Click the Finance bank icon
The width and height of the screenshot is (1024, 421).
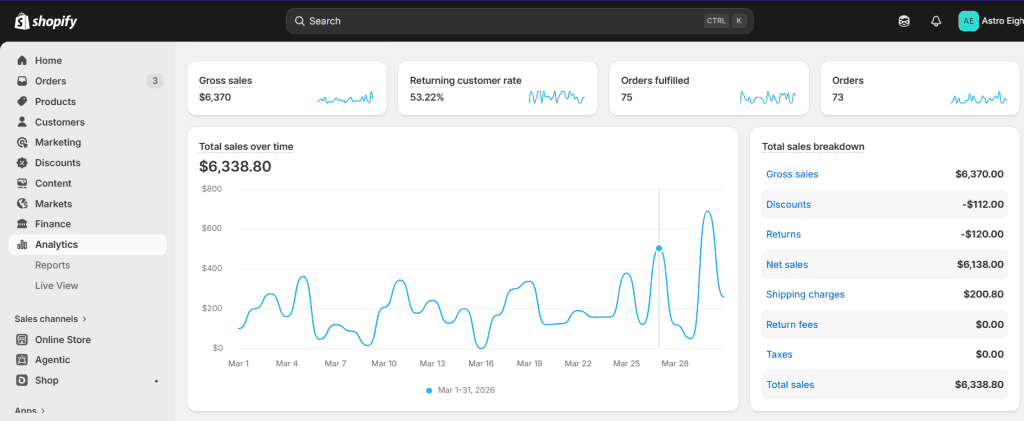[22, 224]
